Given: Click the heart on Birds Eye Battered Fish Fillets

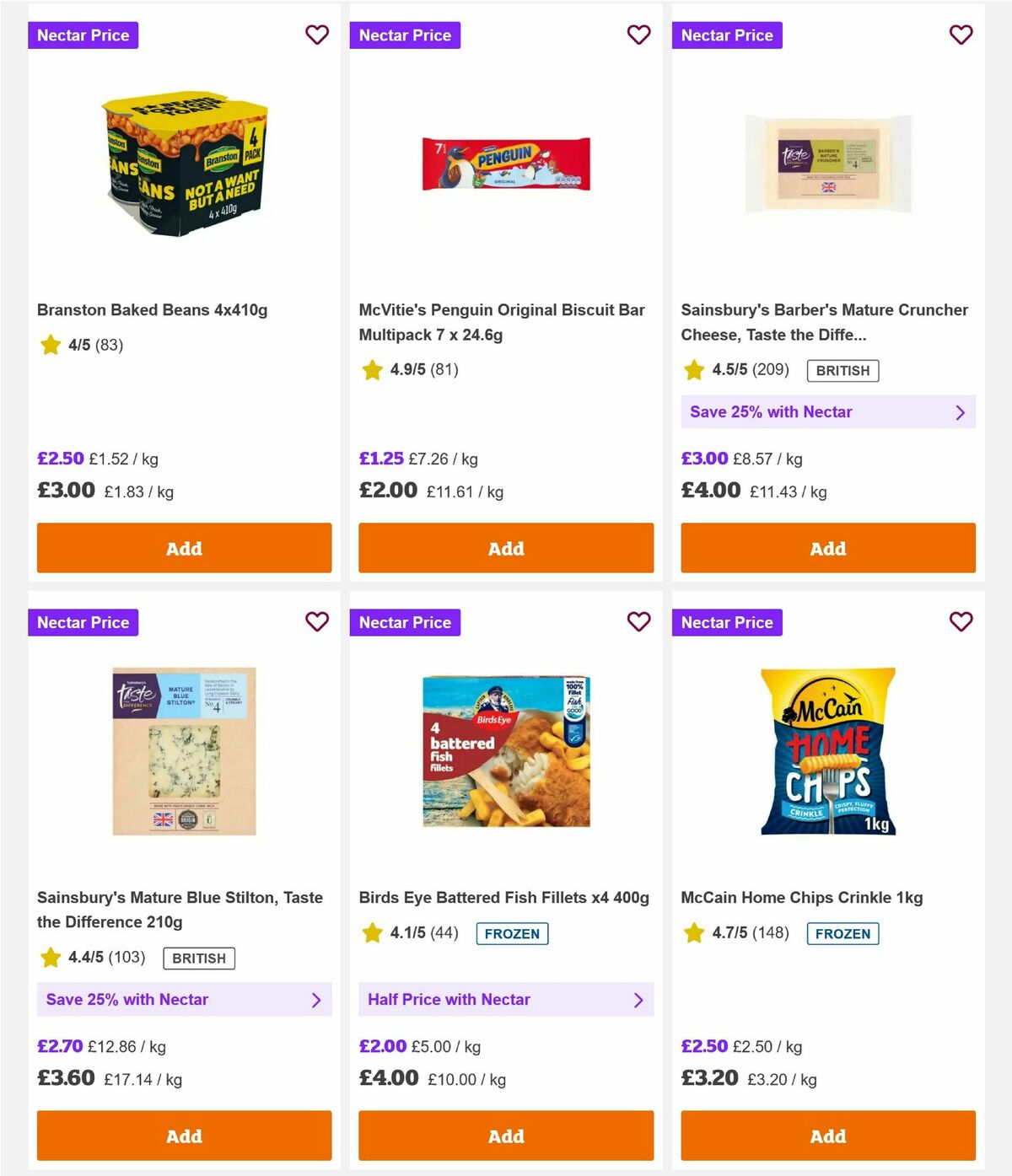Looking at the screenshot, I should point(639,622).
